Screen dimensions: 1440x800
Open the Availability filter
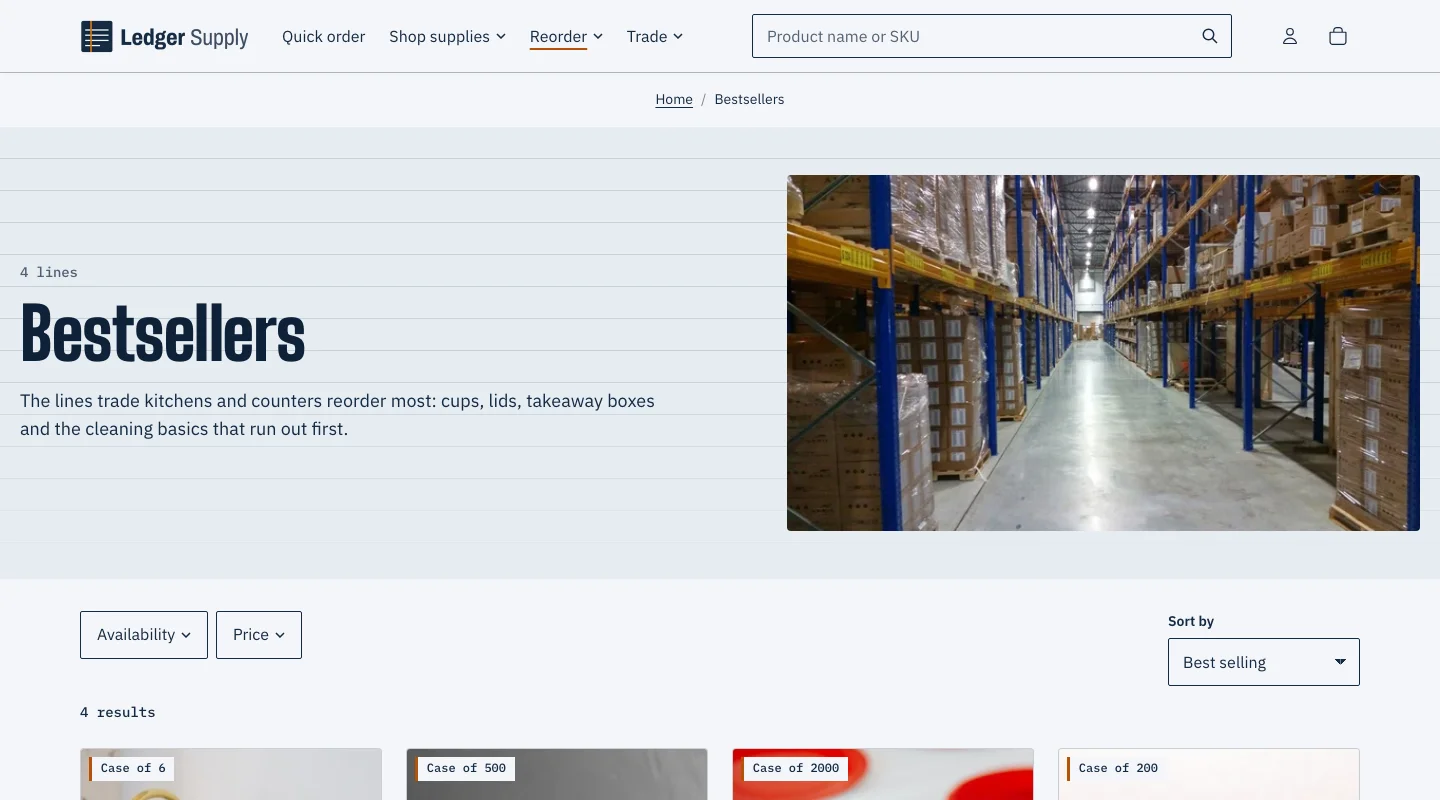point(144,635)
